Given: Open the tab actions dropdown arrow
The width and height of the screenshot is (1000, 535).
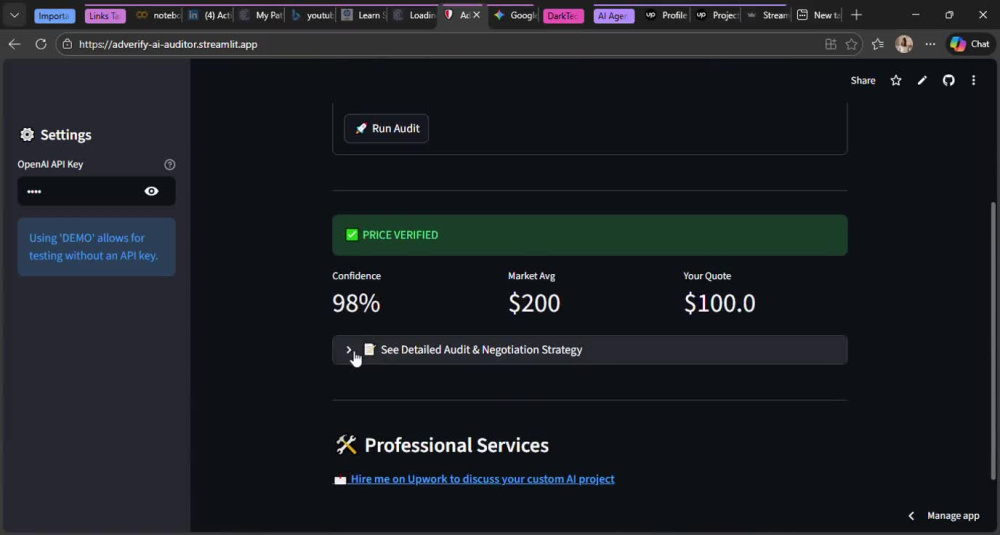Looking at the screenshot, I should (x=15, y=15).
